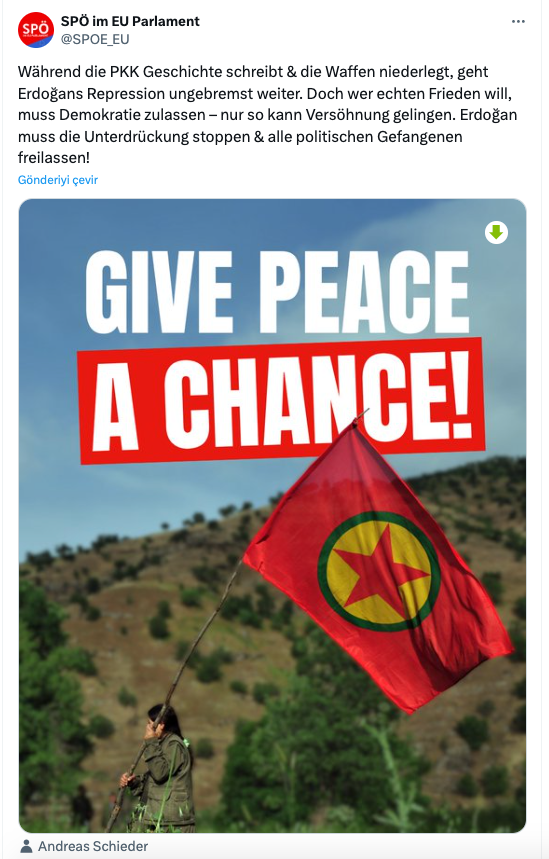This screenshot has width=549, height=859.
Task: Click the German tweet text to open post
Action: [267, 114]
